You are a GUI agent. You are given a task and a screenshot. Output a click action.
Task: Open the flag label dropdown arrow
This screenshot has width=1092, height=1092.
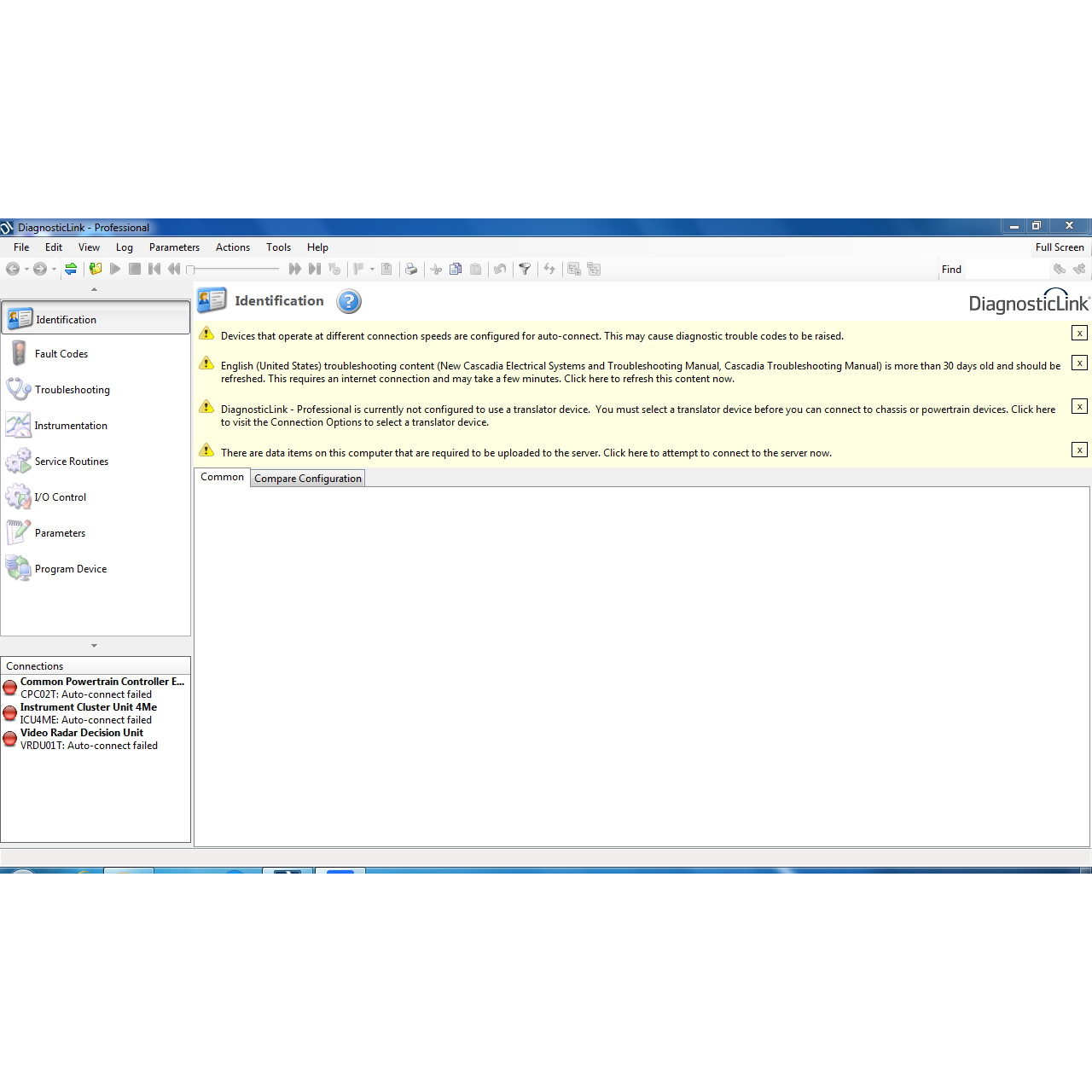(372, 270)
